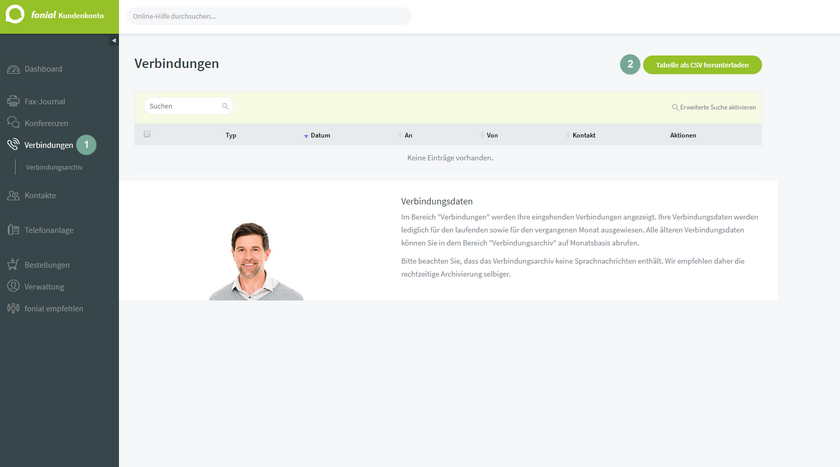Collapse the sidebar with the arrow toggle
840x467 pixels.
point(113,40)
